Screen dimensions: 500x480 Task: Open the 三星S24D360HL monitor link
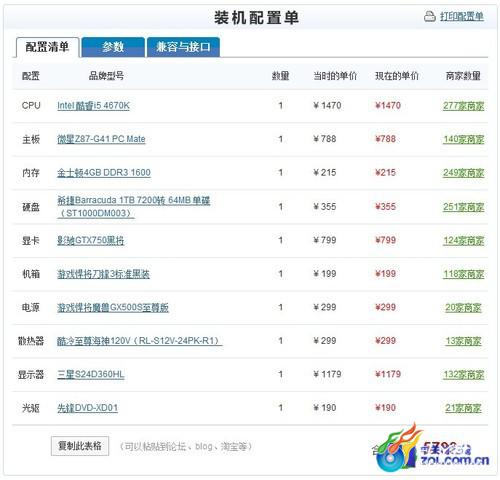91,374
